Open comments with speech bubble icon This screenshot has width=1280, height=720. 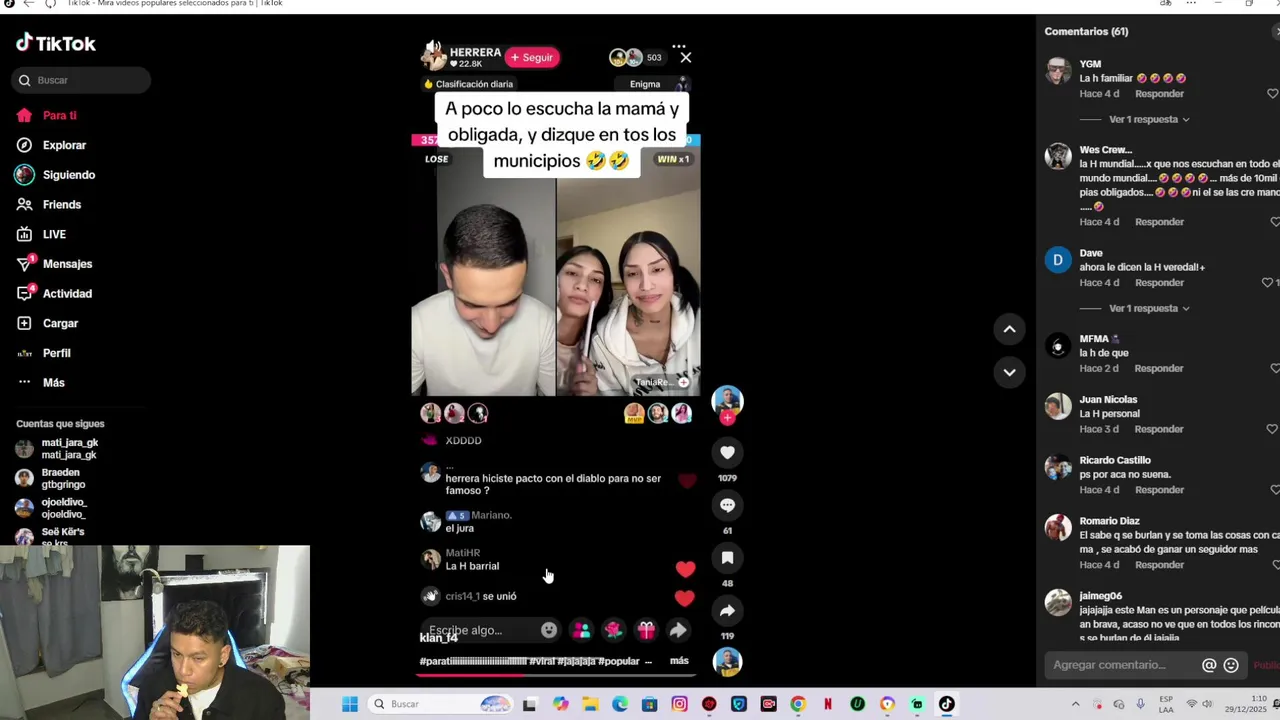[727, 505]
